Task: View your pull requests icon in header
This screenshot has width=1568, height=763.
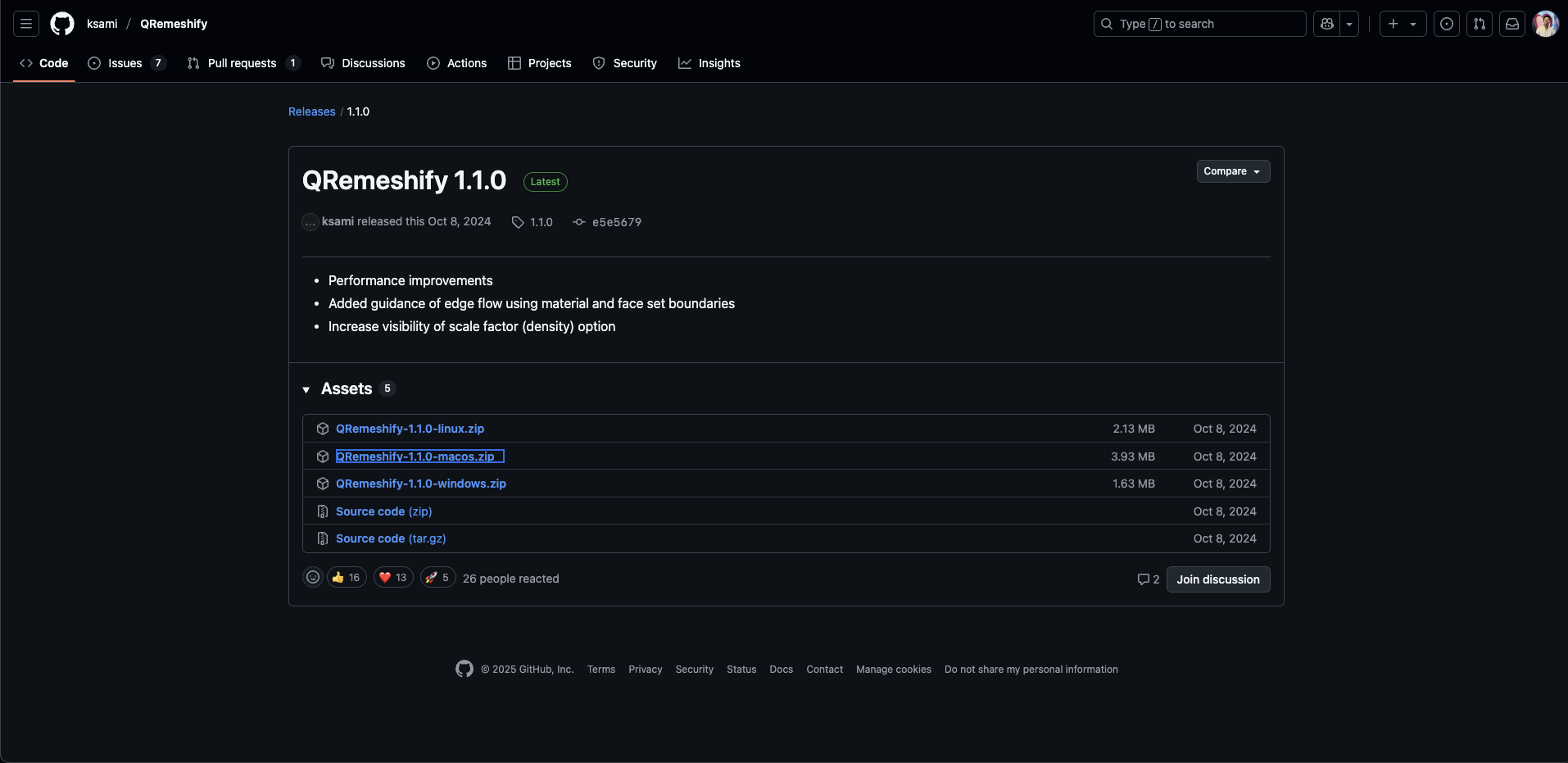Action: point(1480,24)
